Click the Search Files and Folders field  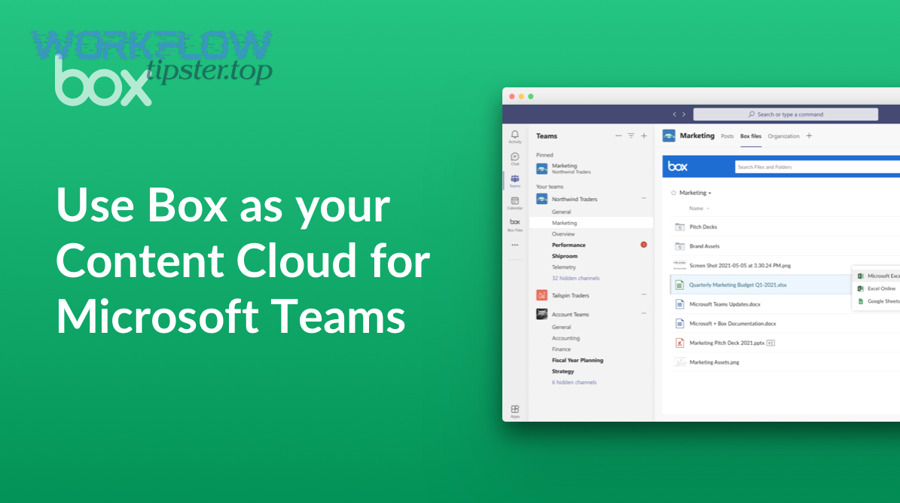coord(817,167)
